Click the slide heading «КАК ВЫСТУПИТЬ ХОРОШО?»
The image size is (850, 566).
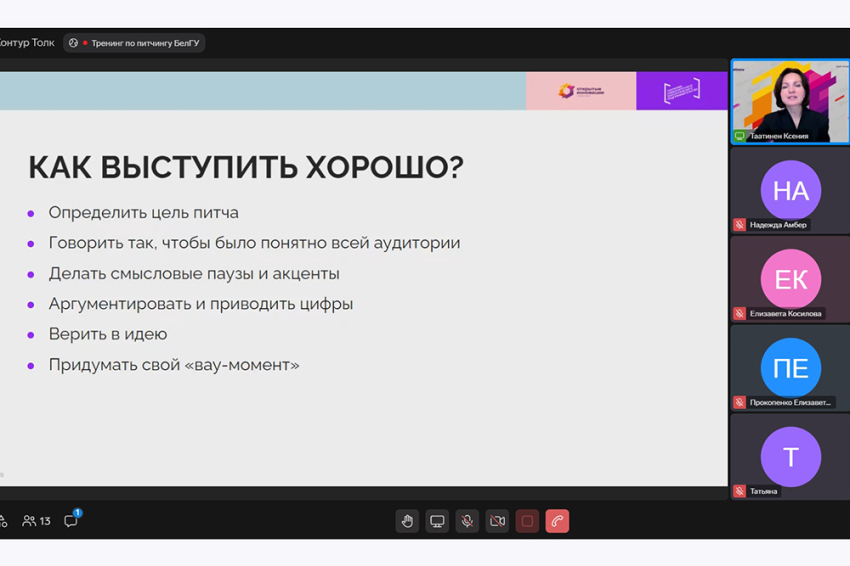pos(246,167)
